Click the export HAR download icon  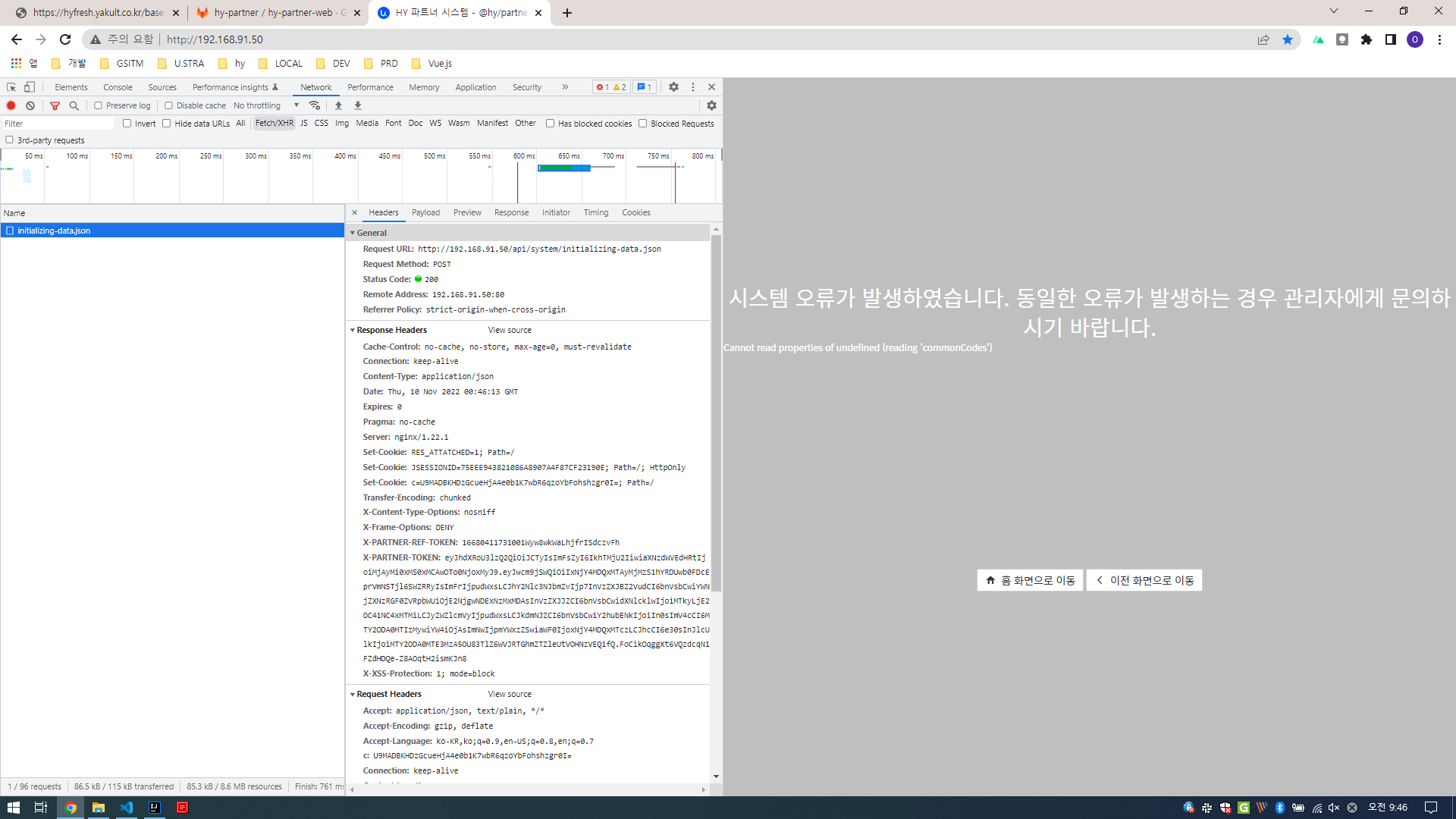[358, 105]
